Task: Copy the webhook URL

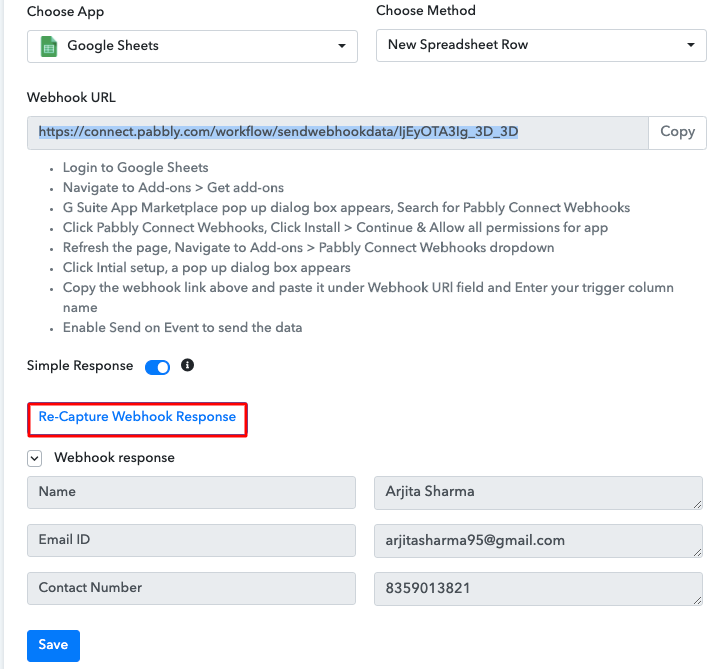Action: (x=677, y=133)
